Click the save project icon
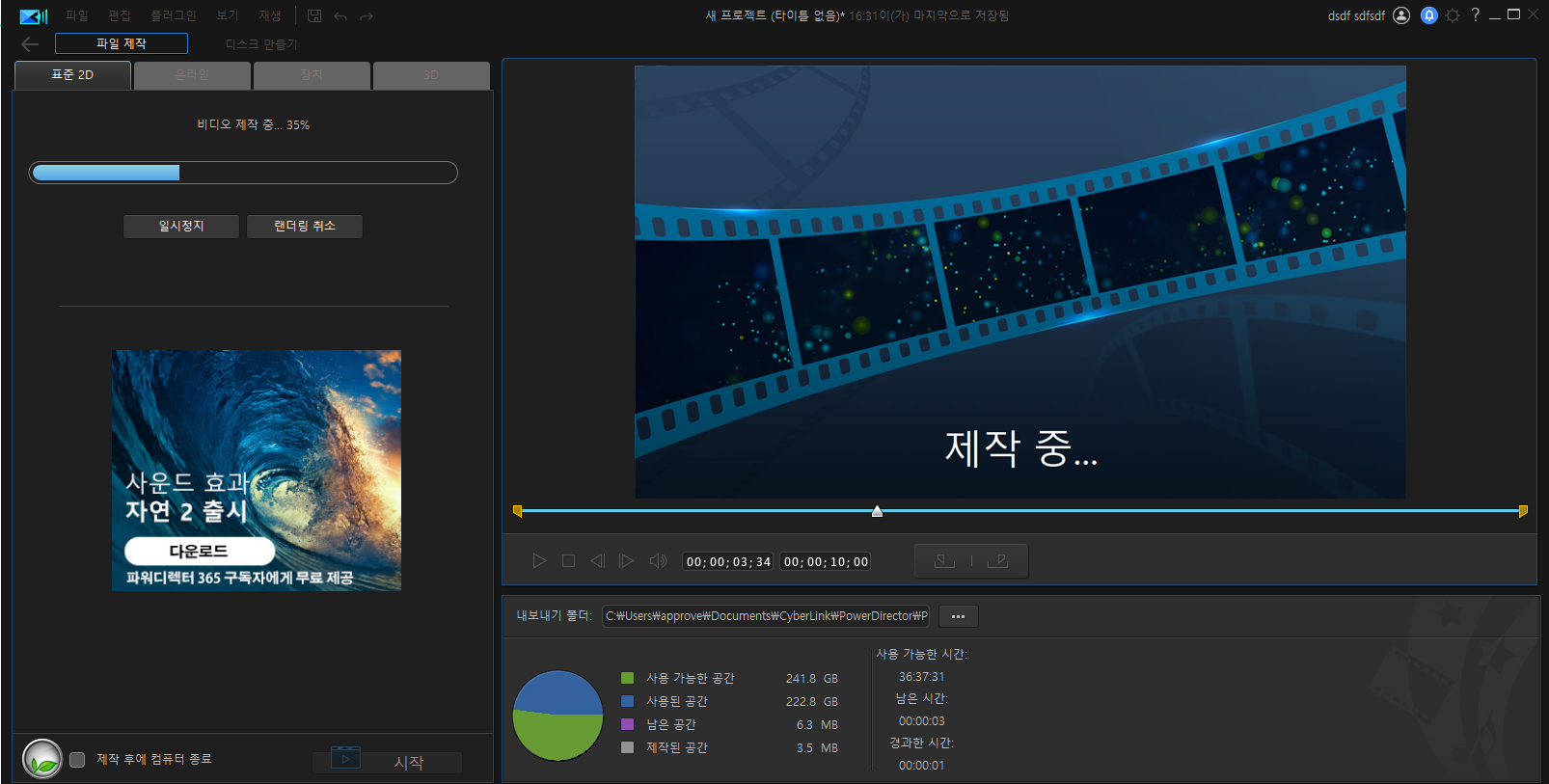 (x=314, y=15)
